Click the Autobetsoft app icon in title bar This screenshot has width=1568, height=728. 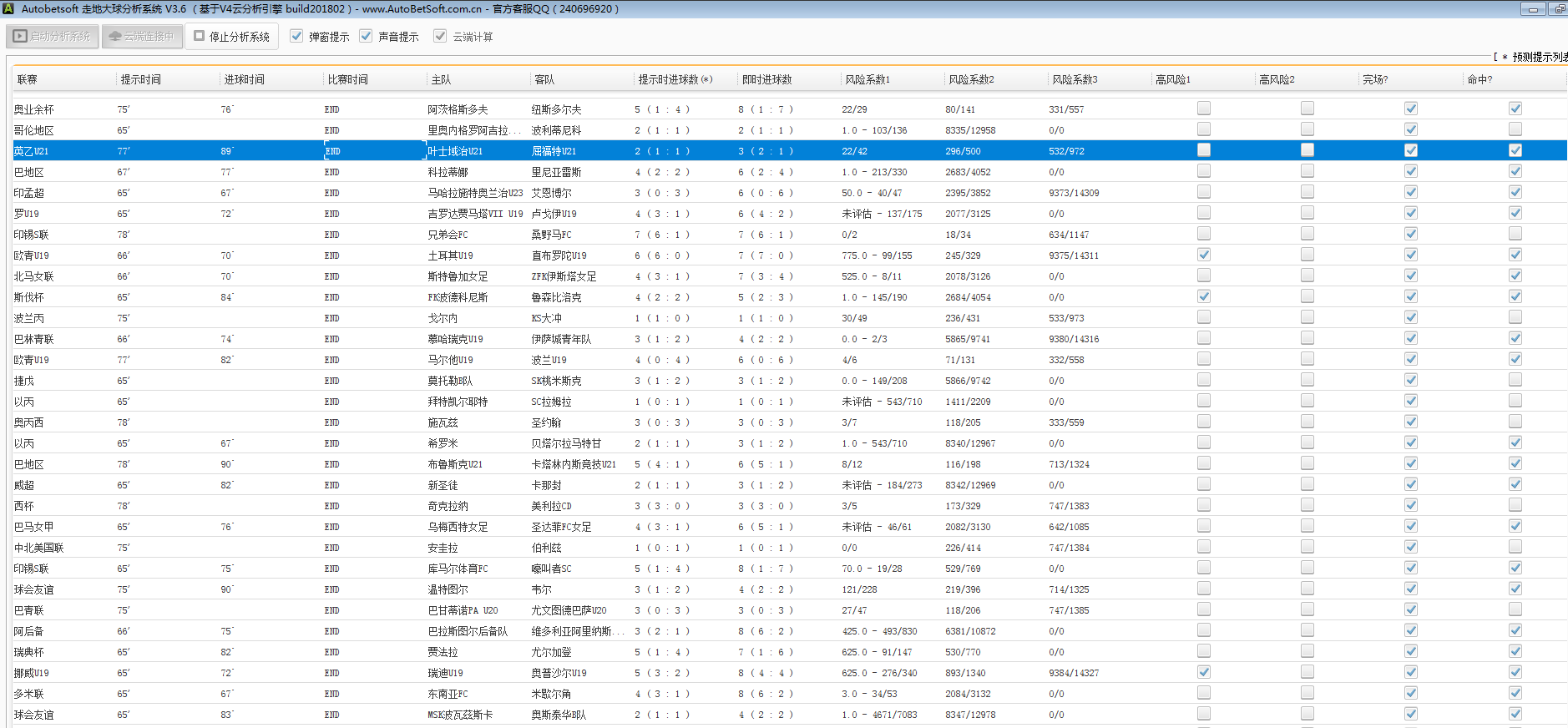(x=8, y=9)
